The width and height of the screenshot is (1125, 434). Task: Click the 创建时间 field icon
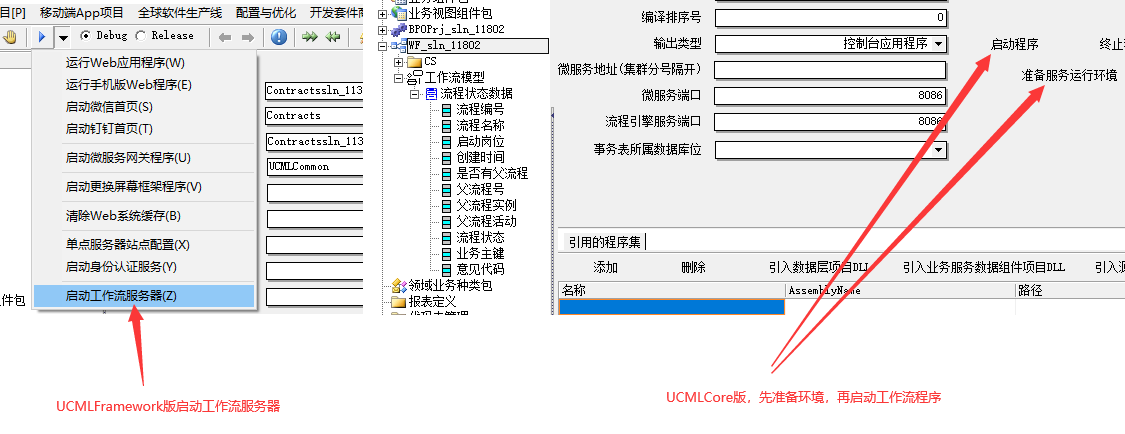click(x=446, y=157)
